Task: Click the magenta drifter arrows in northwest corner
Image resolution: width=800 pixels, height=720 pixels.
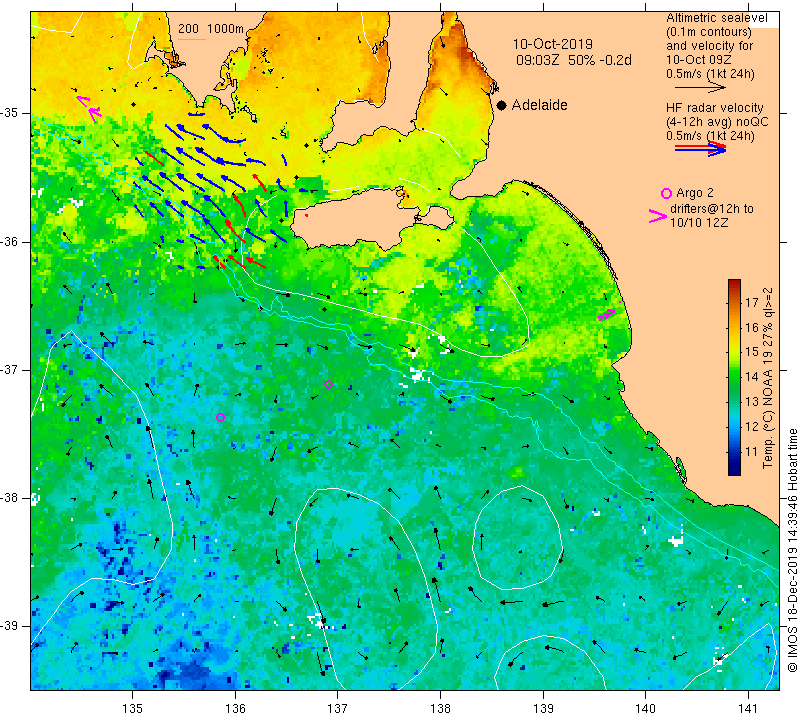Action: (89, 108)
